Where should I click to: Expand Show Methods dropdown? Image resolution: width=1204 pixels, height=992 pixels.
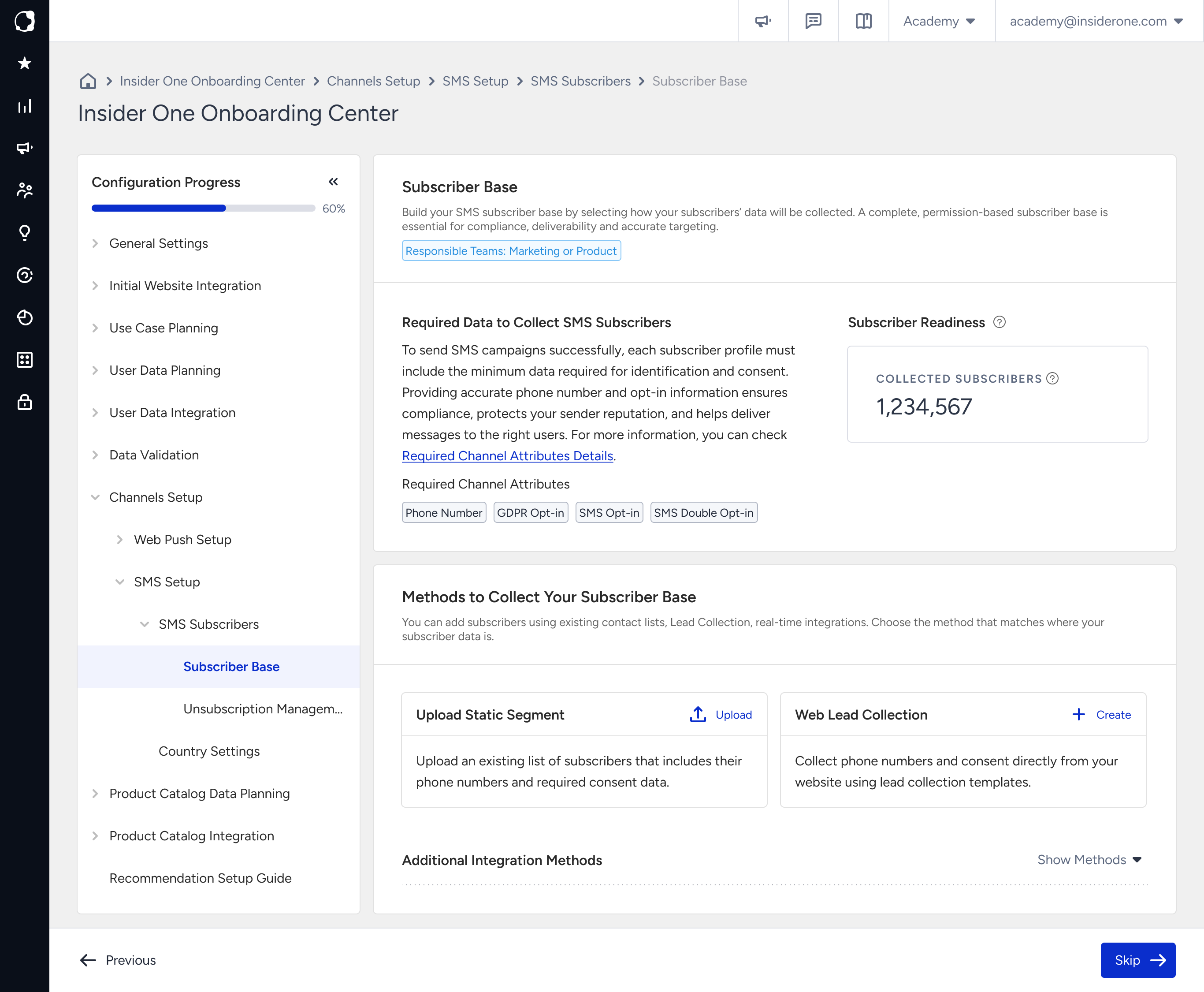(x=1089, y=859)
